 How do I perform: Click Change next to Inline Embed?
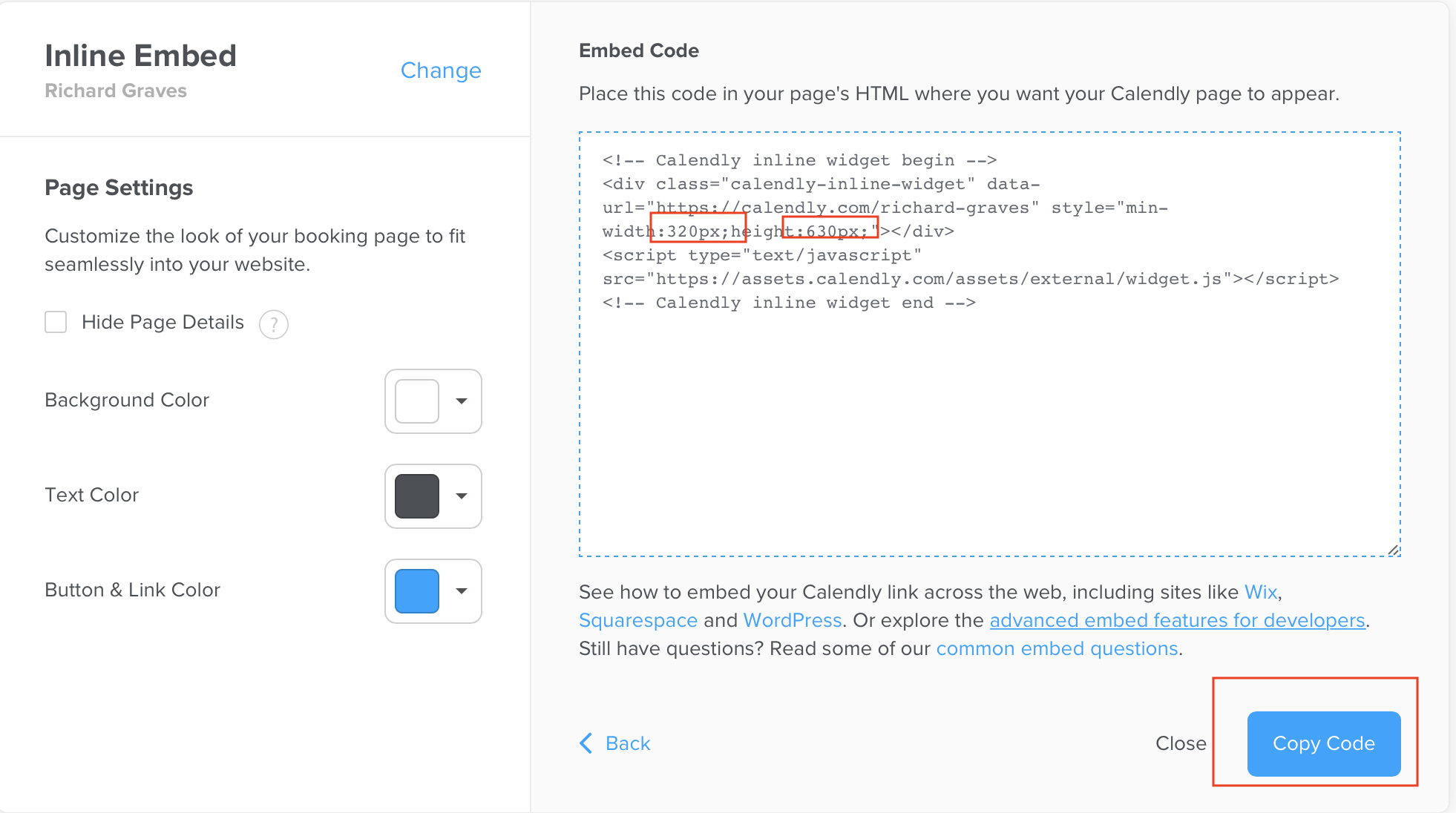tap(441, 70)
